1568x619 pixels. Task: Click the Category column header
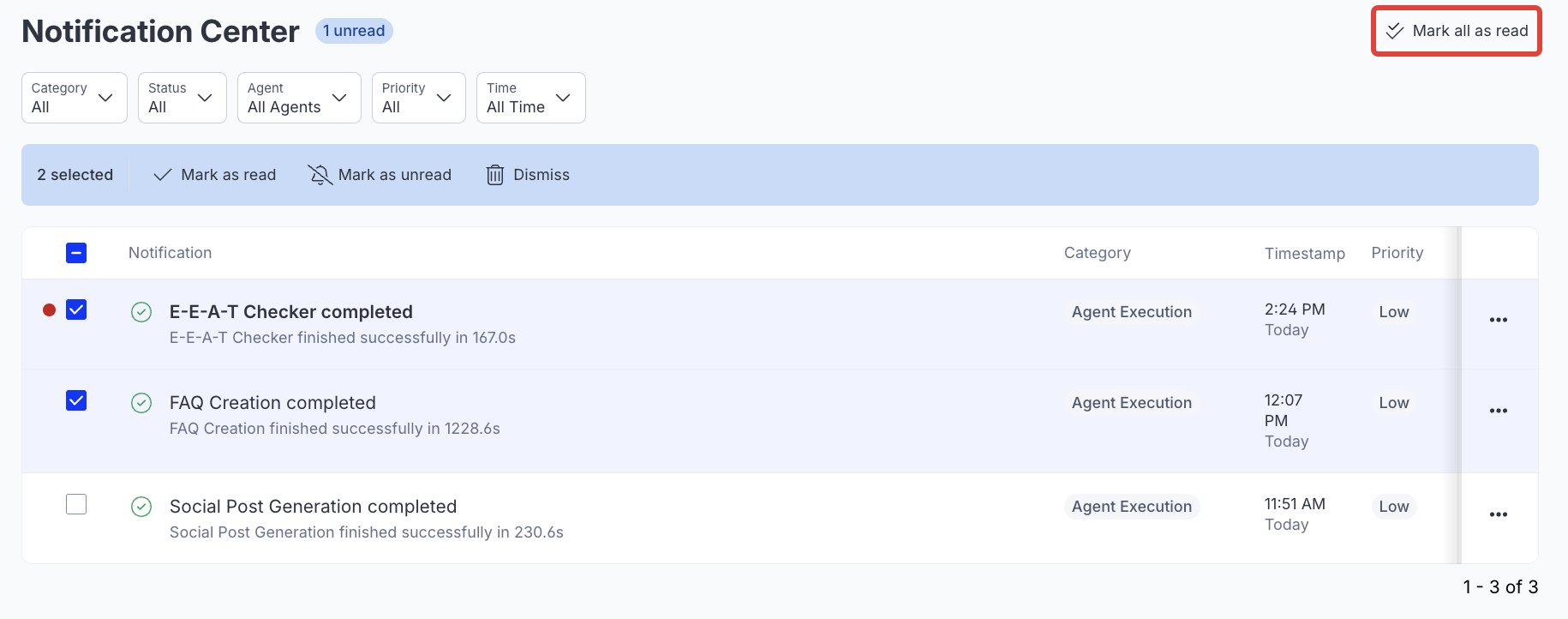click(1098, 253)
